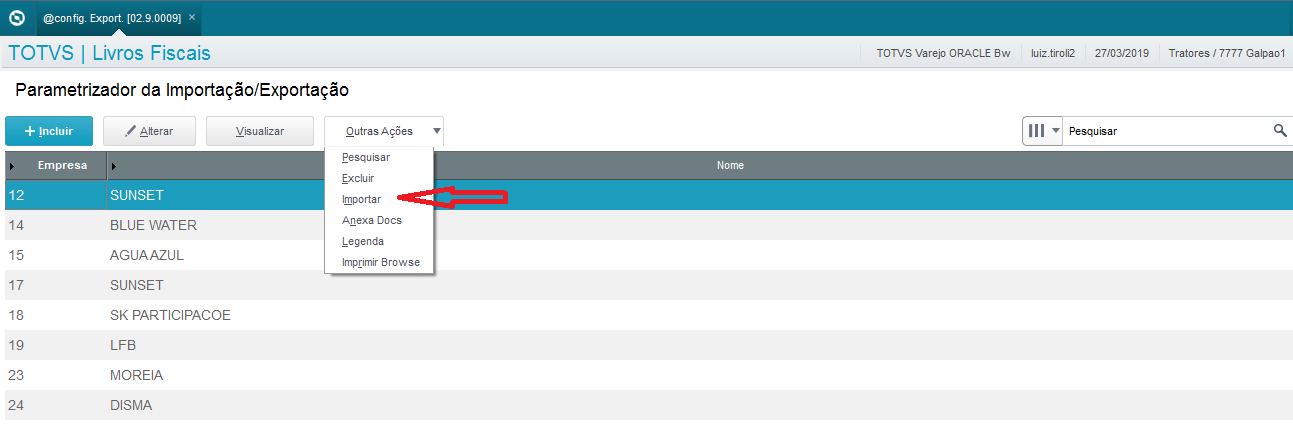Choose Pesquisar from Outras Ações menu
Image resolution: width=1293 pixels, height=434 pixels.
pyautogui.click(x=366, y=157)
